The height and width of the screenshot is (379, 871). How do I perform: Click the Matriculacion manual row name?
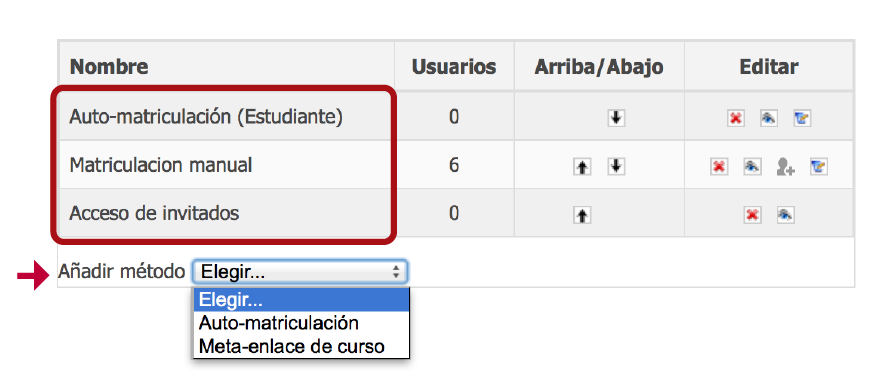coord(161,165)
